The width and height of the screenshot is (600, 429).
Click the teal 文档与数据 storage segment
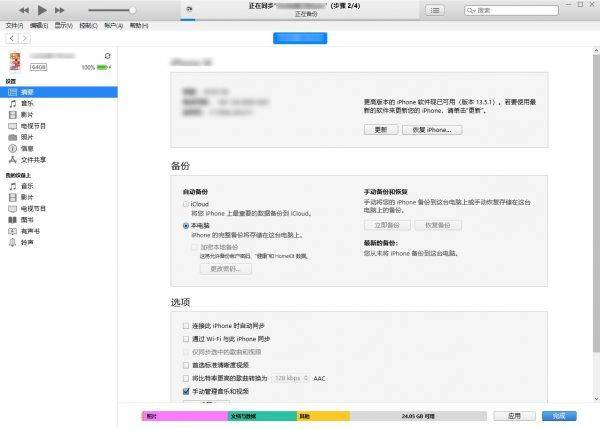pos(262,416)
